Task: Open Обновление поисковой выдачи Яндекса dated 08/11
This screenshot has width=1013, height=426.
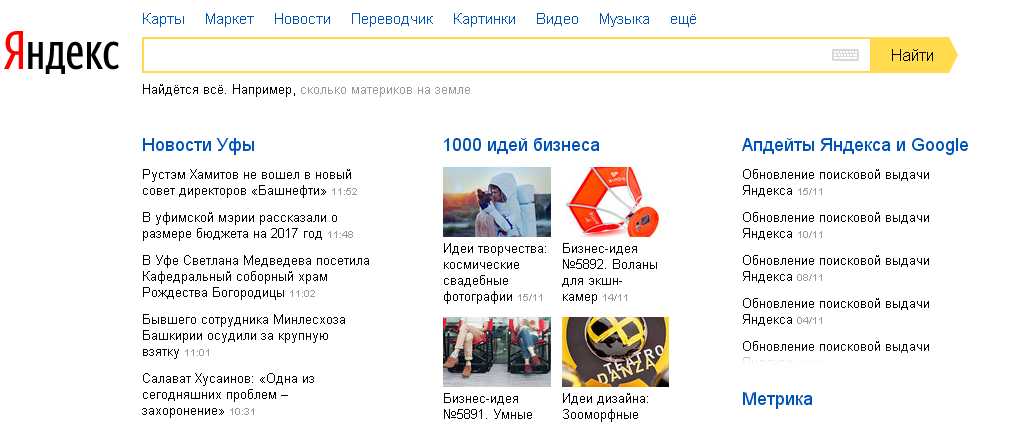Action: (836, 269)
